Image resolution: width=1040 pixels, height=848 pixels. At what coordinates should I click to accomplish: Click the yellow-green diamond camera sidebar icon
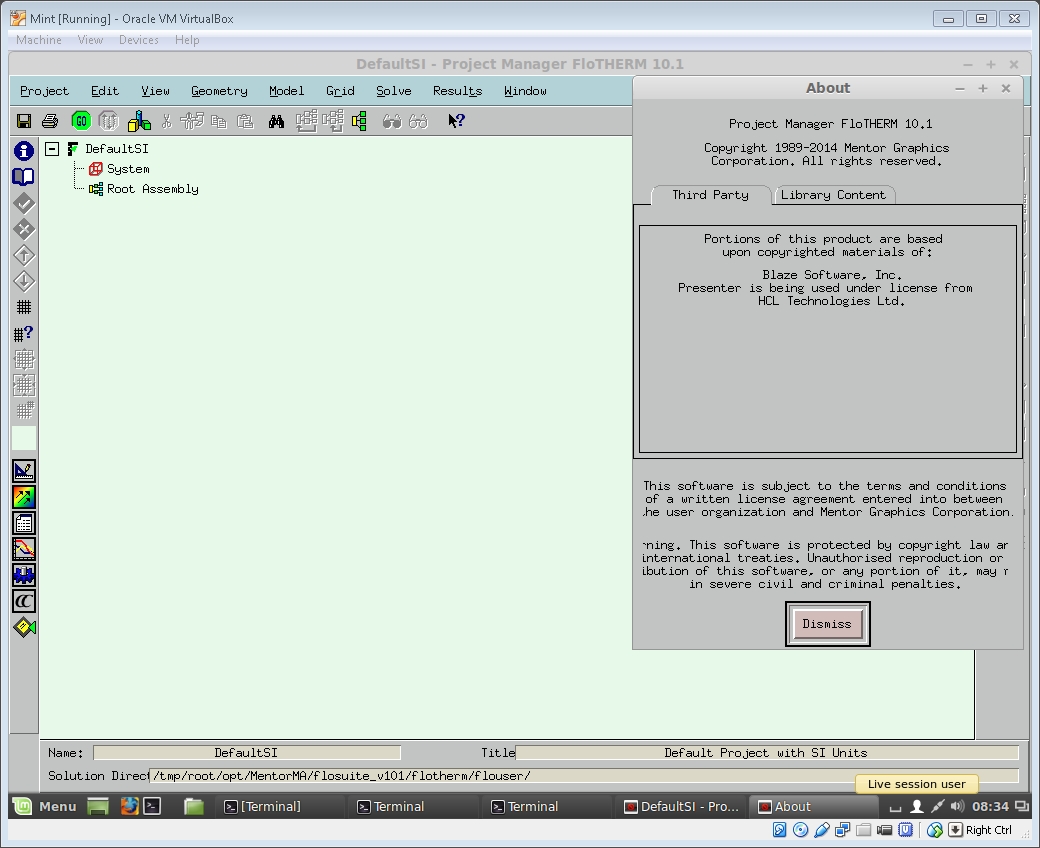24,627
